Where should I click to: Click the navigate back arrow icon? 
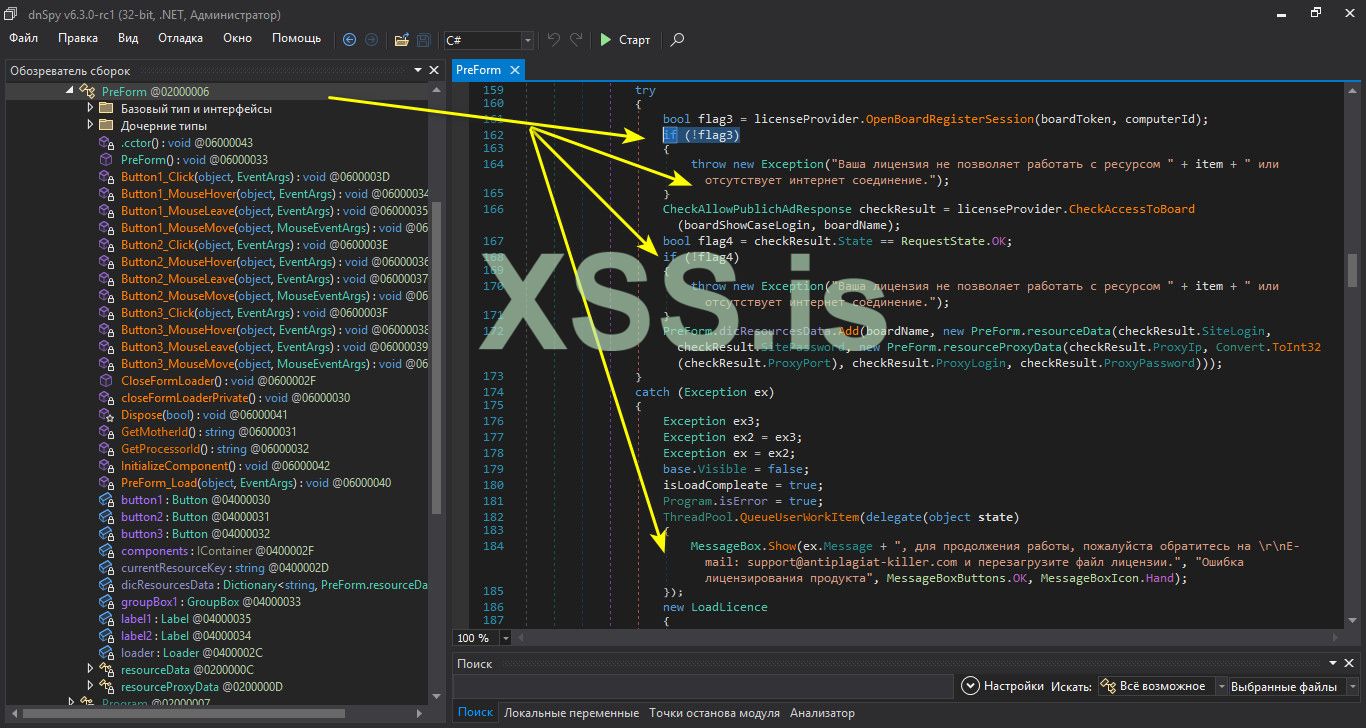click(x=349, y=40)
